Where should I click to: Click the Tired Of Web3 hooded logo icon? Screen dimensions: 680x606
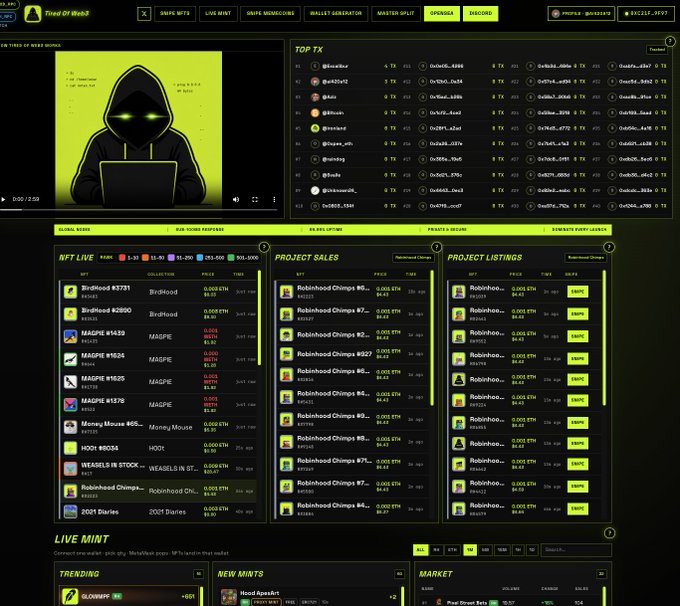[33, 14]
